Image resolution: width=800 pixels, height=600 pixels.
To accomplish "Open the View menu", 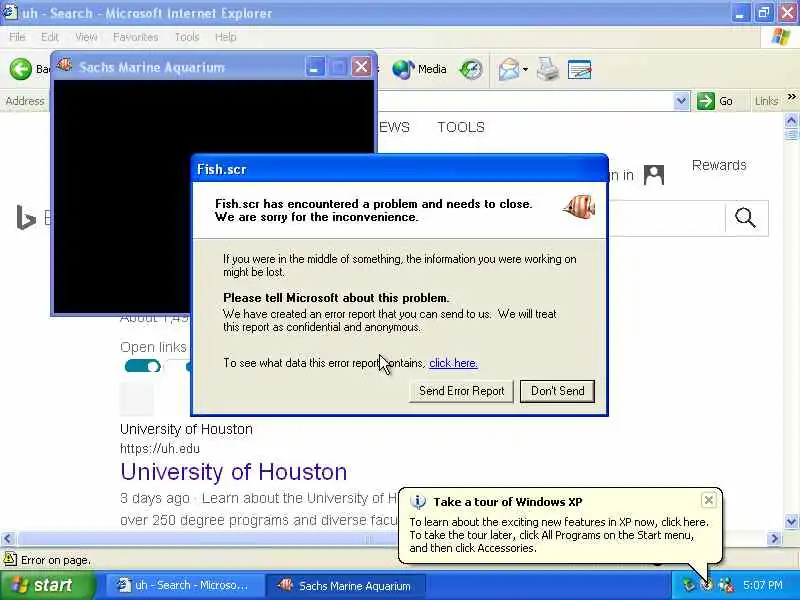I will 86,37.
